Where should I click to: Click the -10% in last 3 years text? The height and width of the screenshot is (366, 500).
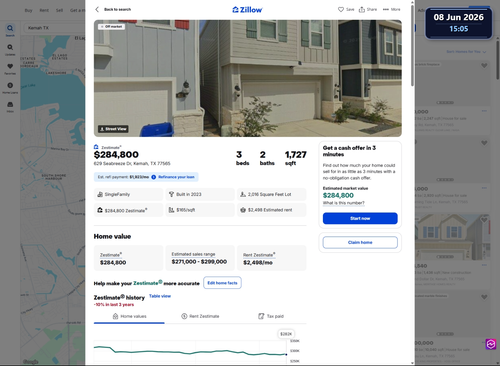[114, 305]
